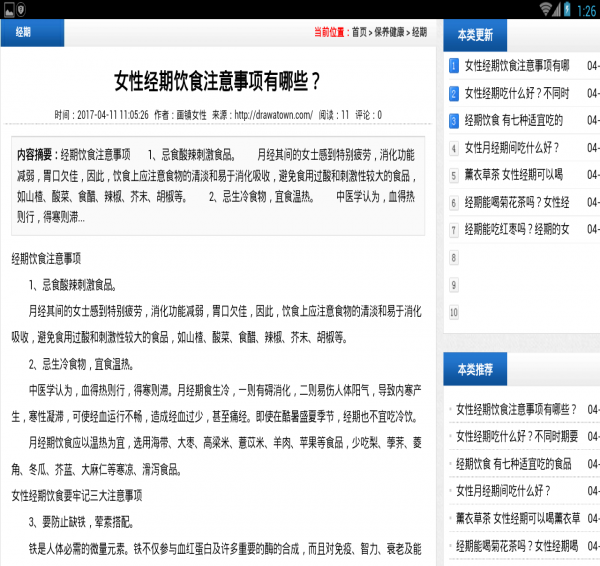600x566 pixels.
Task: Open 女性经期饮食注意事项有哪些？ in 本类推荐
Action: click(x=516, y=409)
